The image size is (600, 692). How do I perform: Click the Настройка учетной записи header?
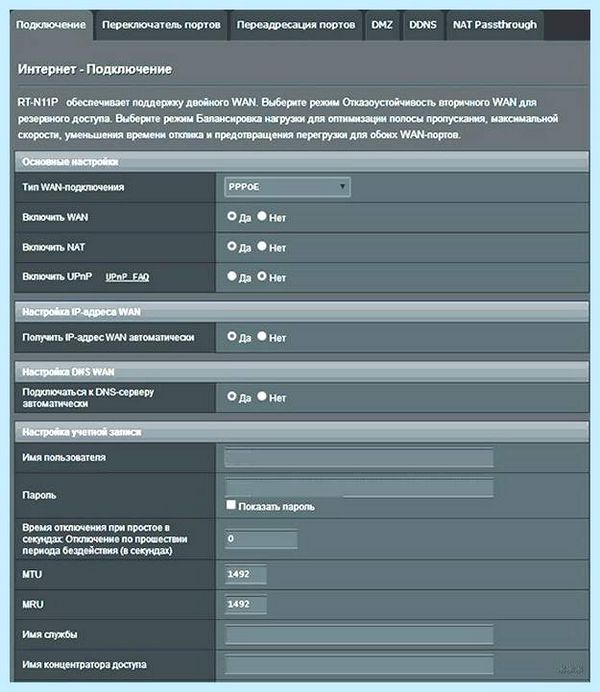pos(302,432)
